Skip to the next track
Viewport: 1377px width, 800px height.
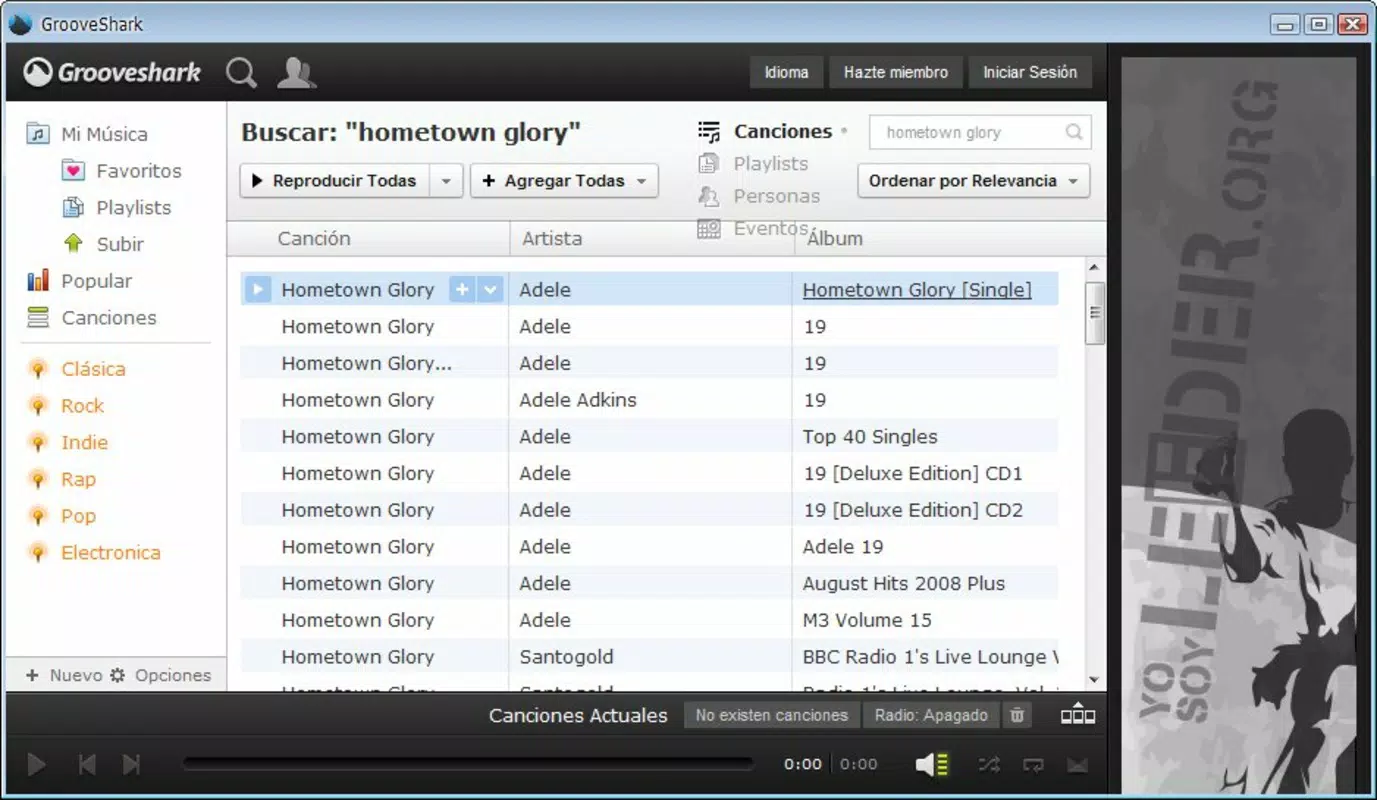click(131, 765)
